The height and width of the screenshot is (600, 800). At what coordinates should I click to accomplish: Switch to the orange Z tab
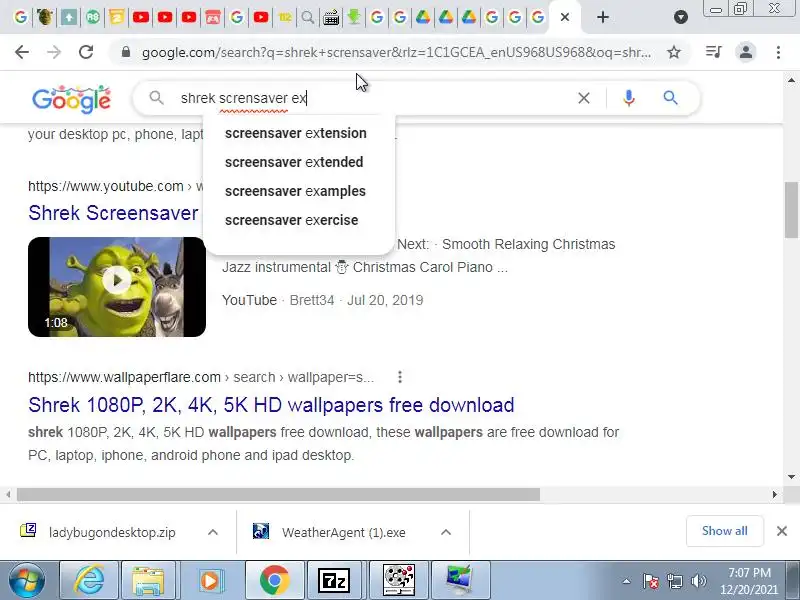click(x=116, y=17)
